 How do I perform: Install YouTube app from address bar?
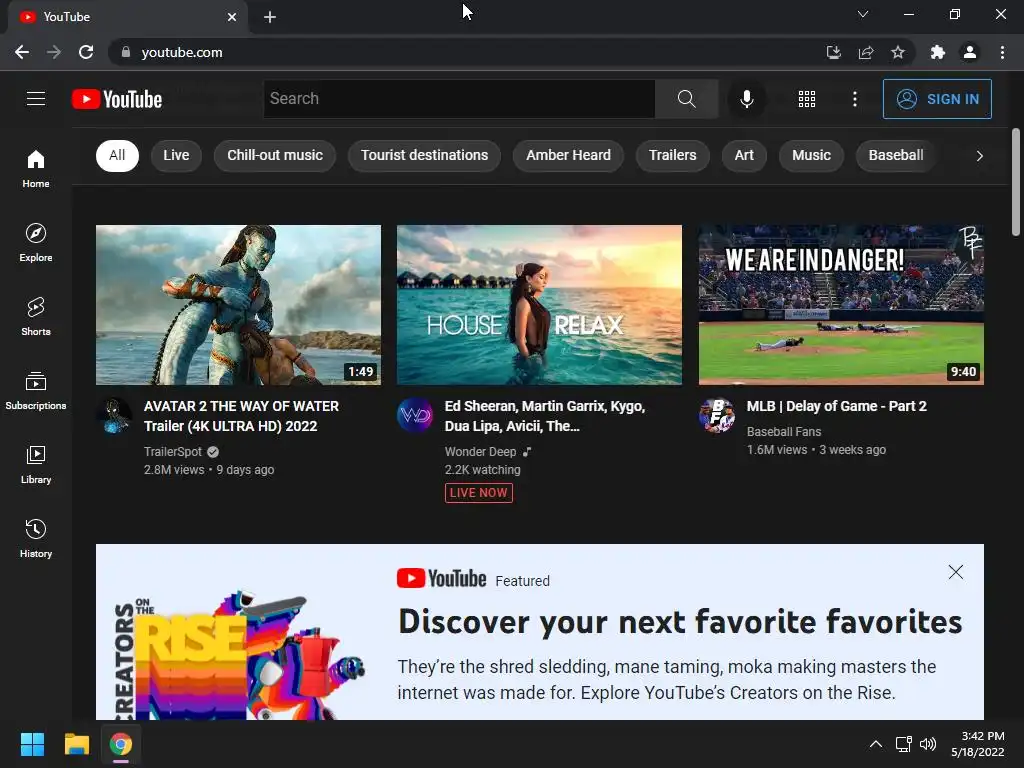coord(833,52)
